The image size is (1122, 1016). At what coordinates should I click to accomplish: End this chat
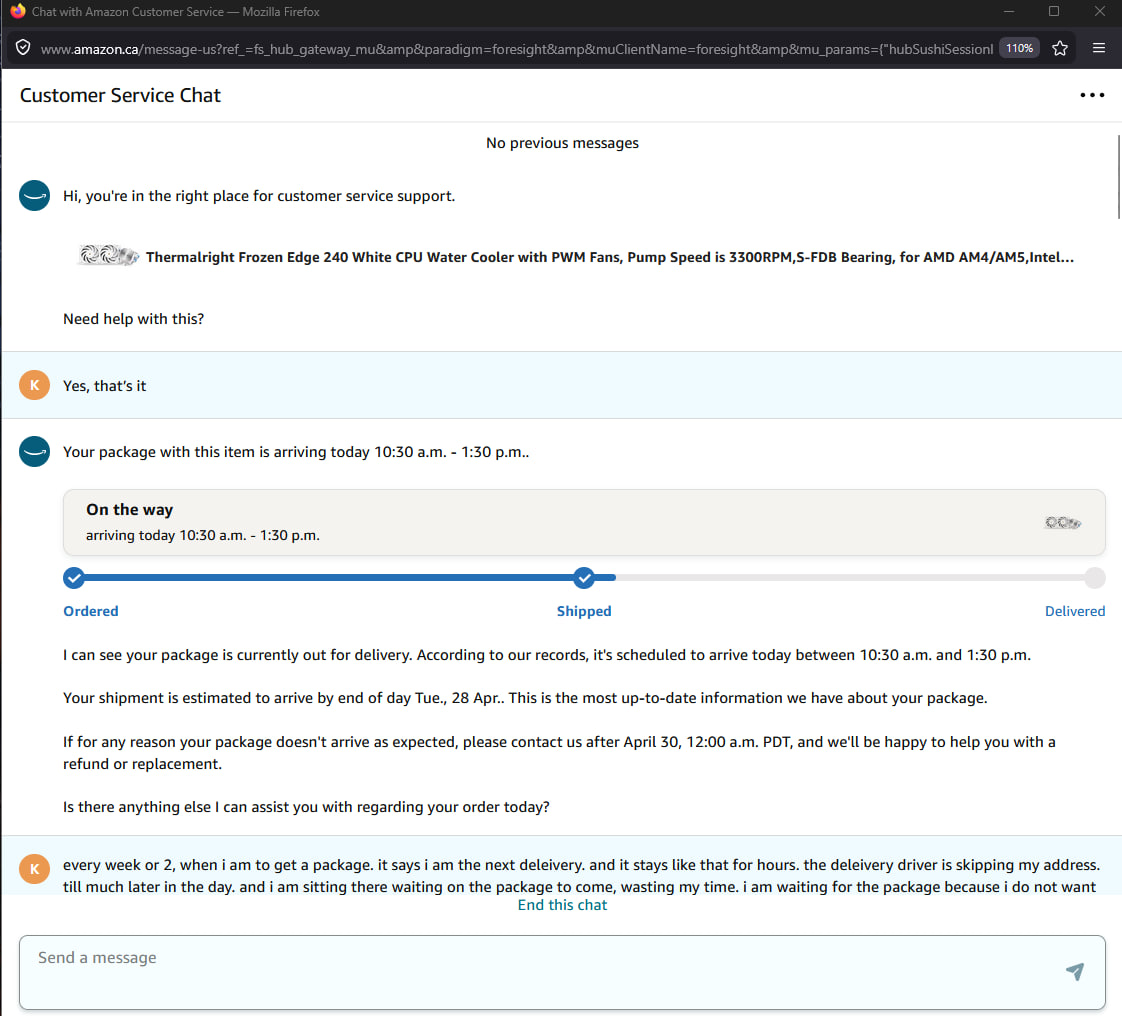tap(562, 905)
